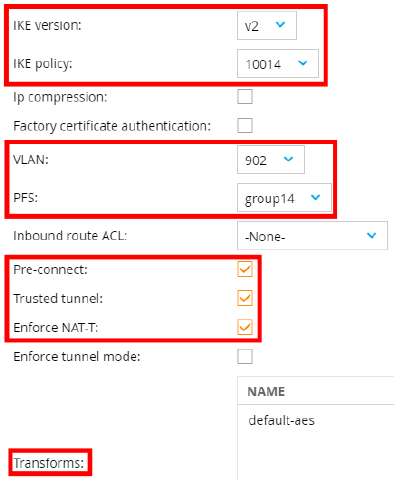Enable Factory certificate authentication checkbox
Viewport: 400px width, 491px height.
[x=245, y=126]
